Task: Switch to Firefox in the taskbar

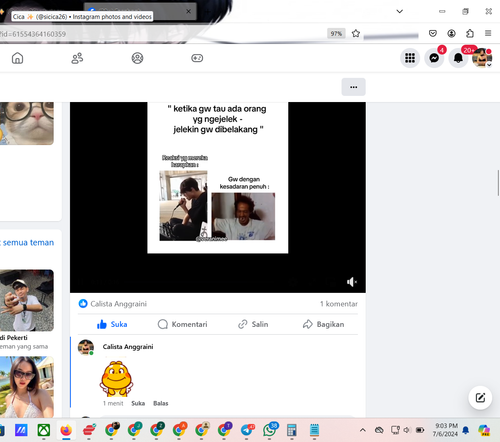Action: 66,430
